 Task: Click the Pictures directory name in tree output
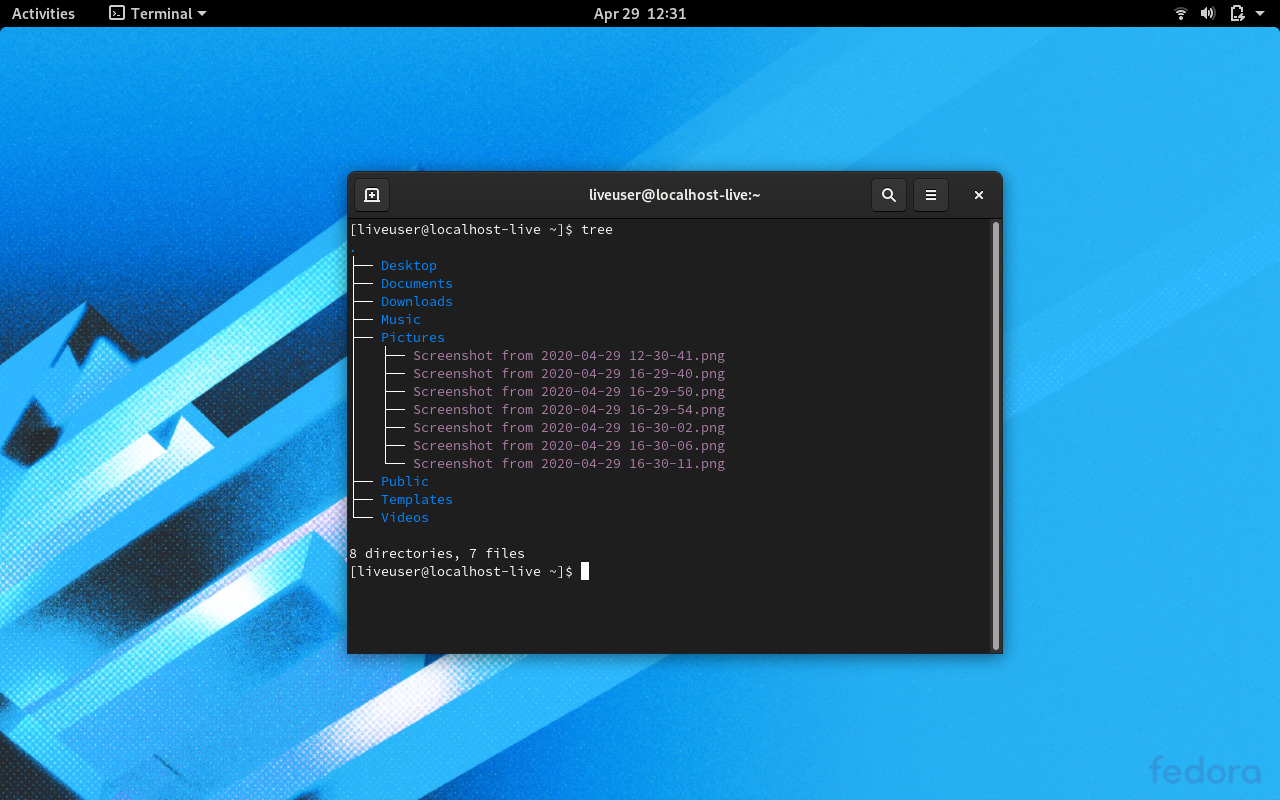pyautogui.click(x=412, y=337)
